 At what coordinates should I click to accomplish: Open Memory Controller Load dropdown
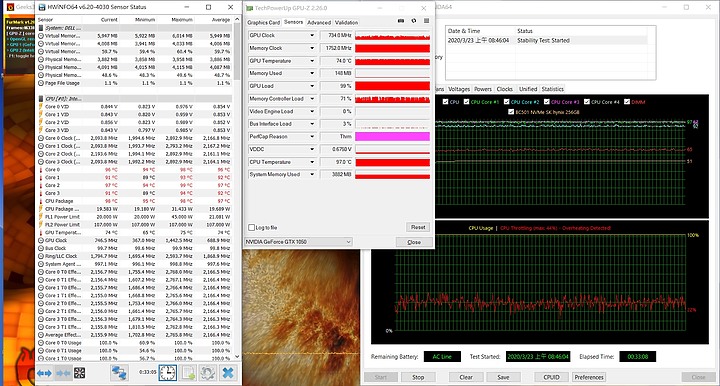point(312,99)
